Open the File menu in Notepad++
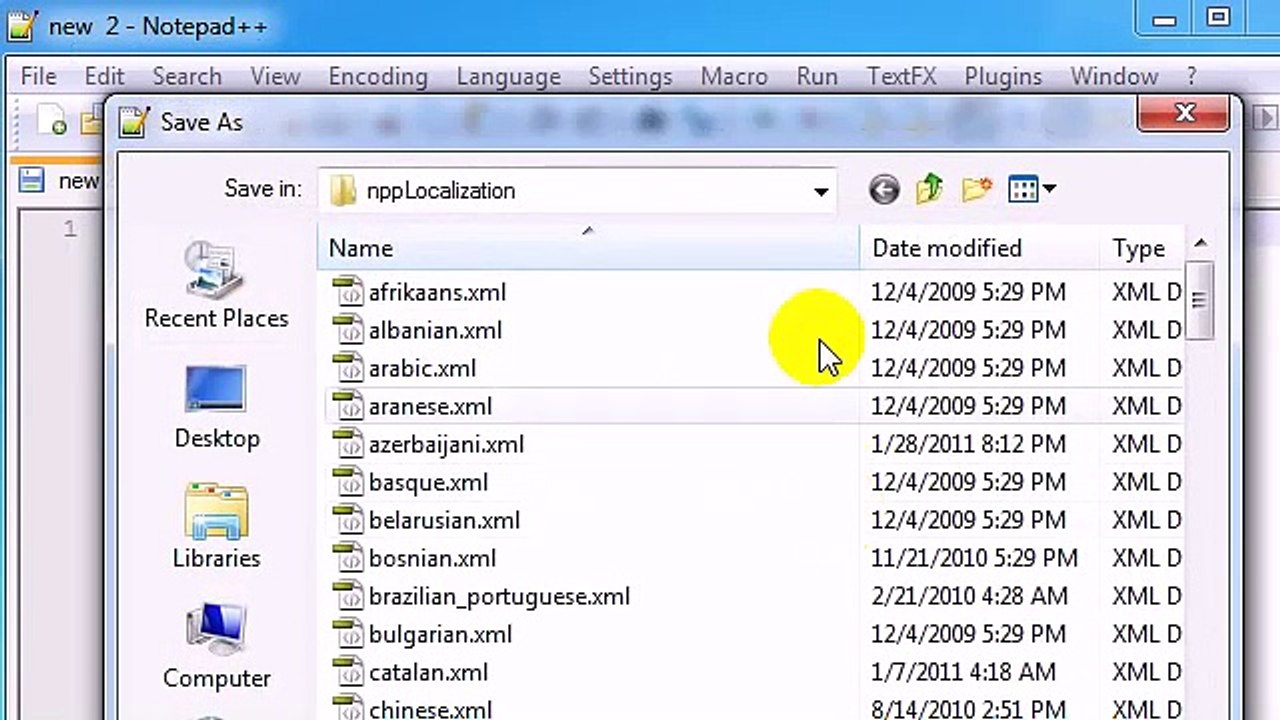 (38, 76)
